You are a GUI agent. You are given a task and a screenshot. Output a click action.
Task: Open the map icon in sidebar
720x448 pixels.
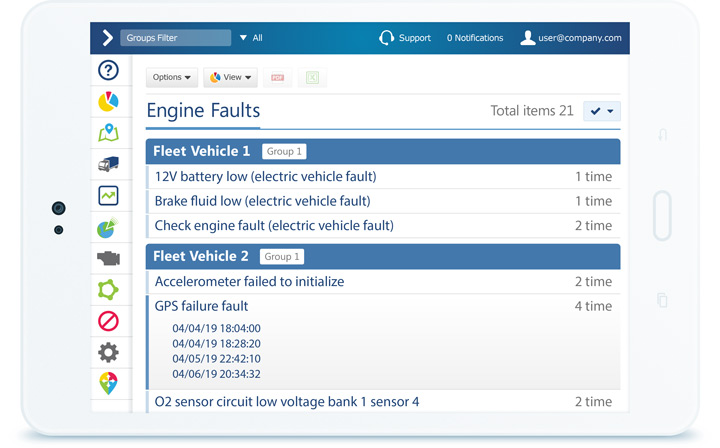pyautogui.click(x=108, y=133)
